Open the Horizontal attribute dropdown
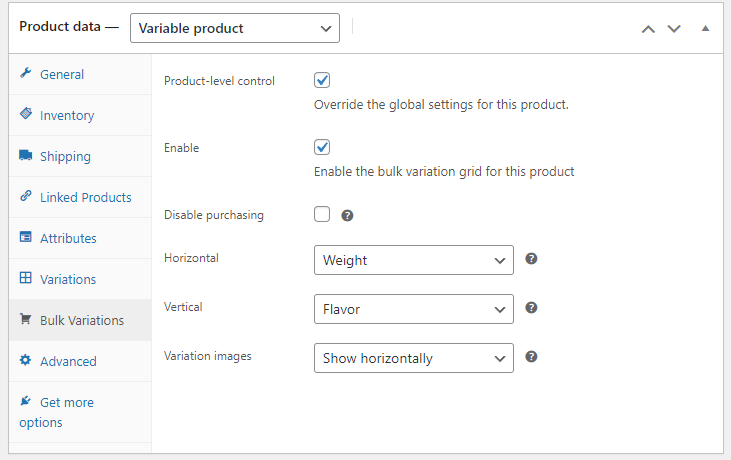 coord(413,260)
